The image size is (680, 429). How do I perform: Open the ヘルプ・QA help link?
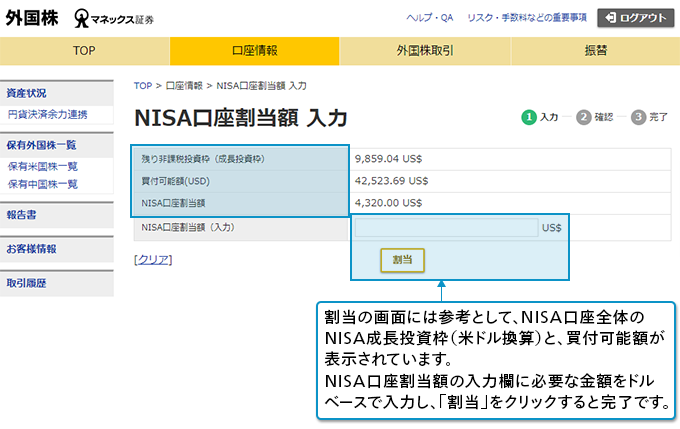(429, 18)
